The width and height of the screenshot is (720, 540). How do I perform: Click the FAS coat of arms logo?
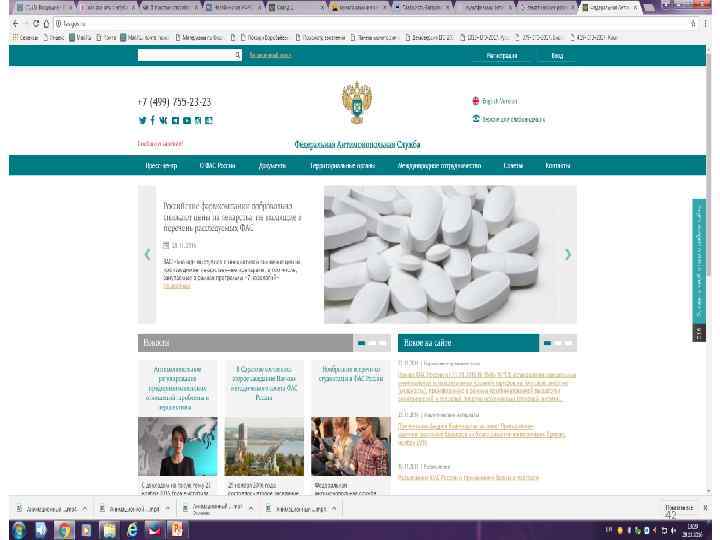pos(357,102)
